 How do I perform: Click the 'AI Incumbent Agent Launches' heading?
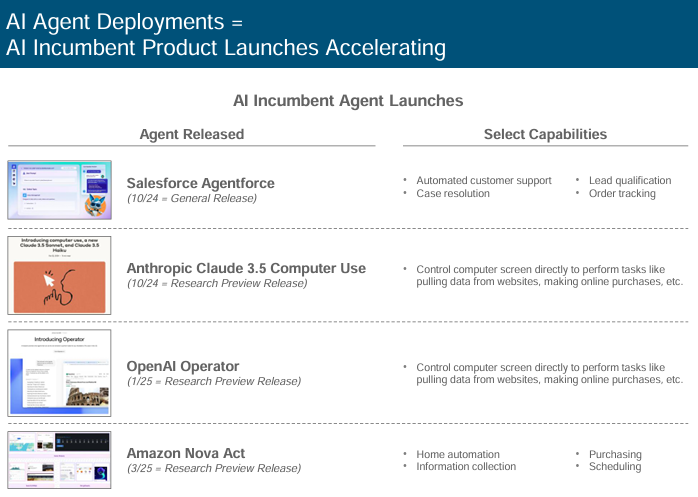tap(348, 101)
